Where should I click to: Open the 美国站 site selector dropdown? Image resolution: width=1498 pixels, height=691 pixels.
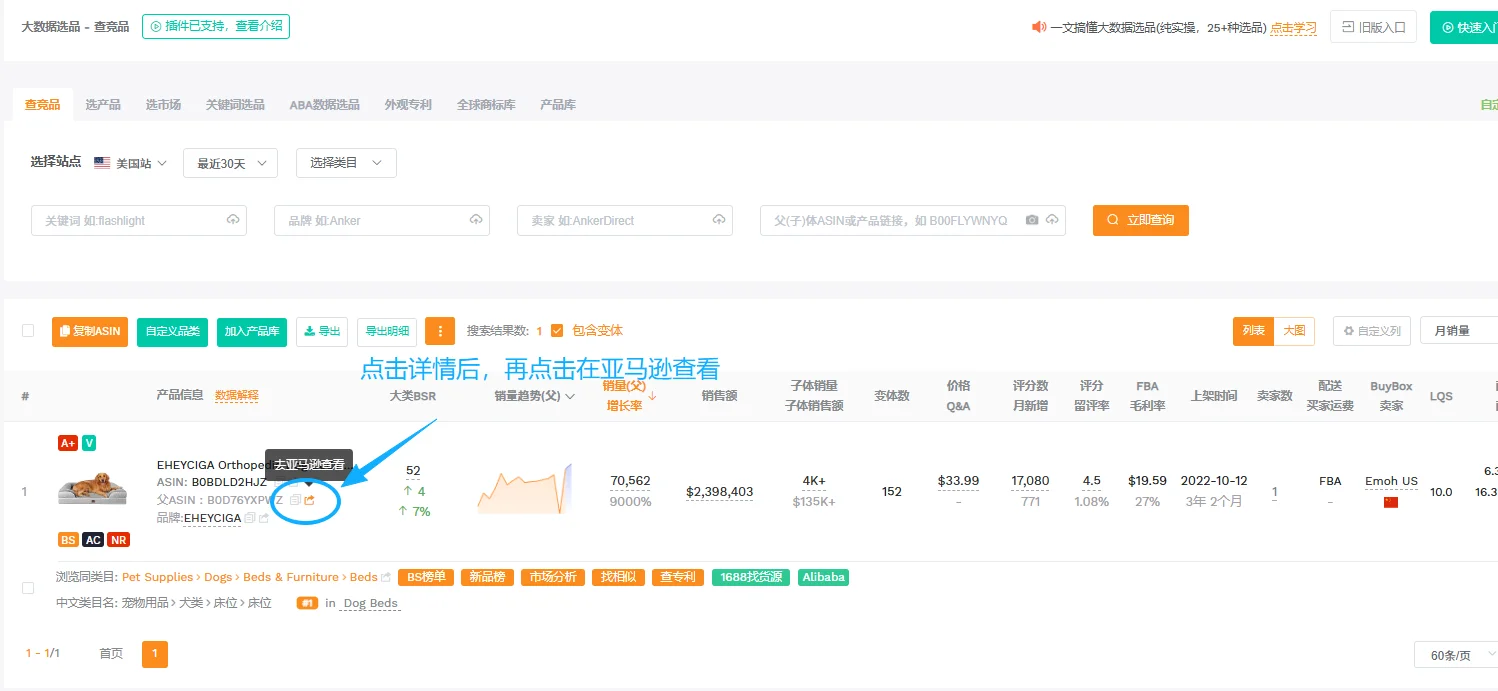131,162
